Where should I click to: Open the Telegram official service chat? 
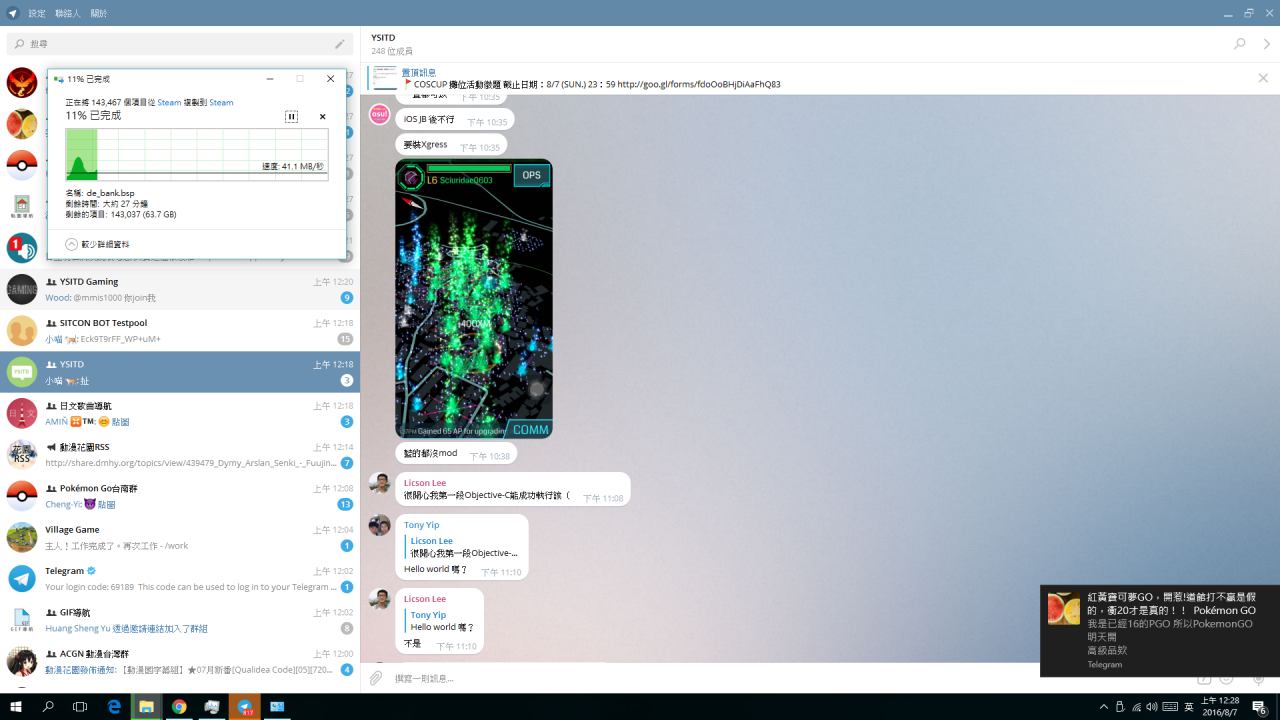[180, 579]
